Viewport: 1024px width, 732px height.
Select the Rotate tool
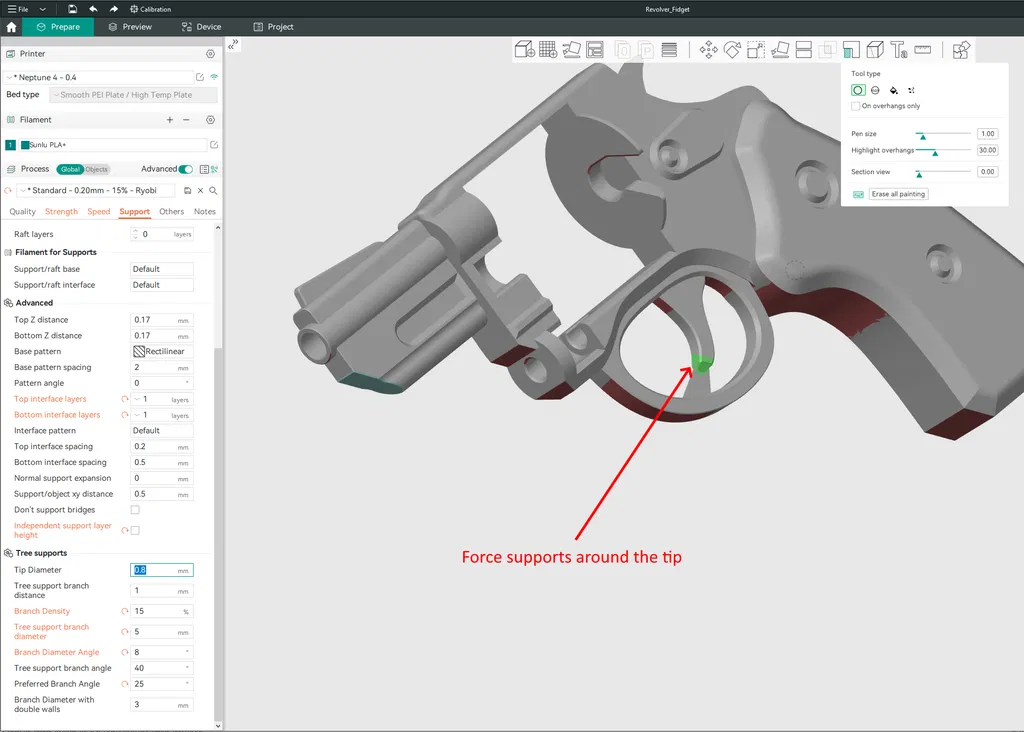tap(732, 50)
